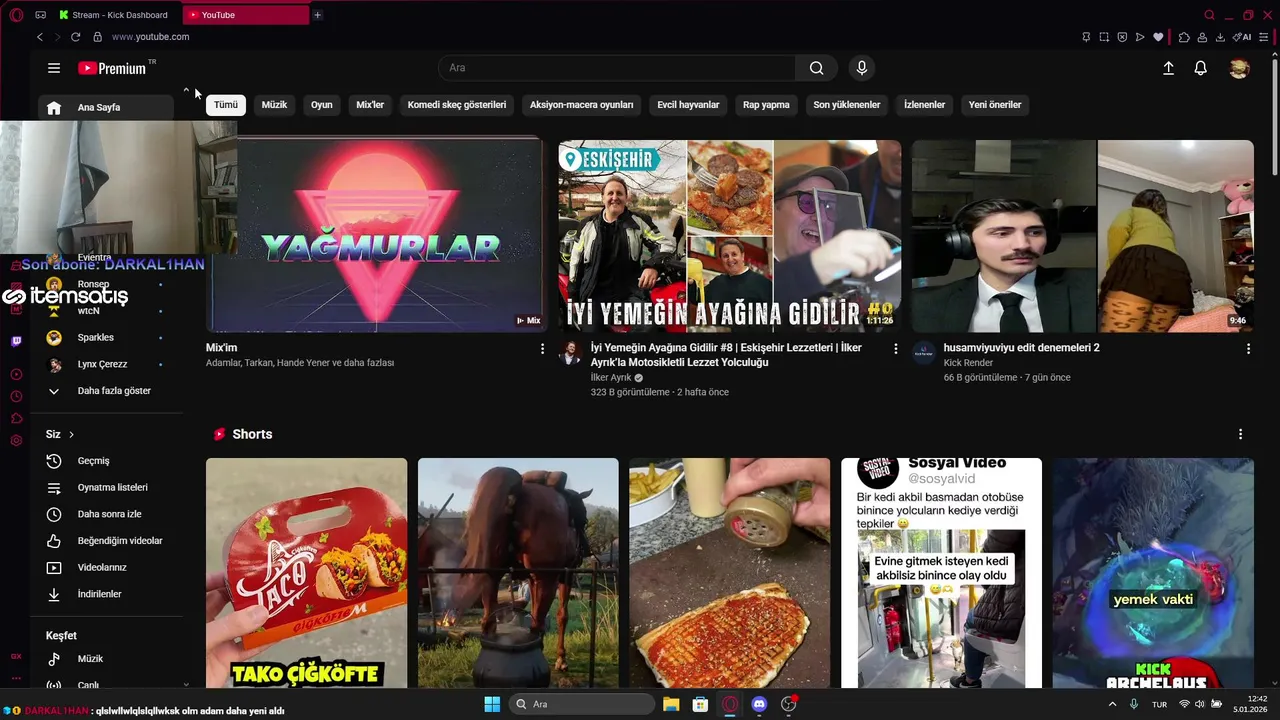Open the YouTube hamburger guide menu
Viewport: 1280px width, 720px height.
point(54,68)
